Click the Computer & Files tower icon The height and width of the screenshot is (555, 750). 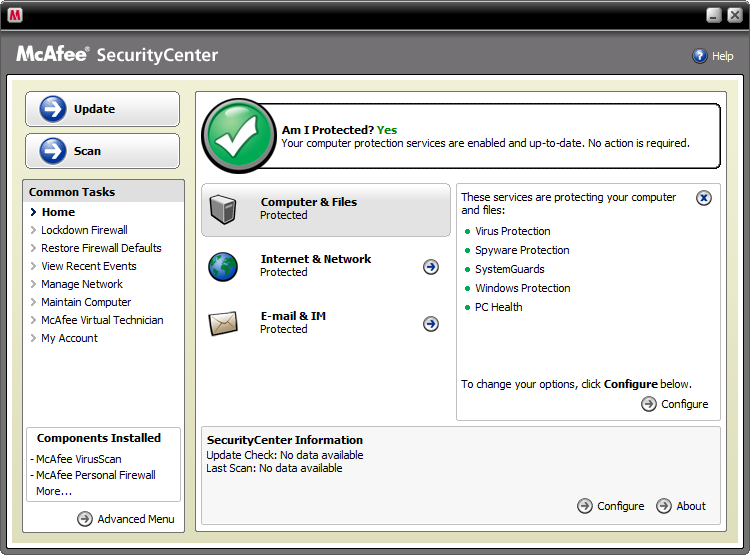point(223,209)
